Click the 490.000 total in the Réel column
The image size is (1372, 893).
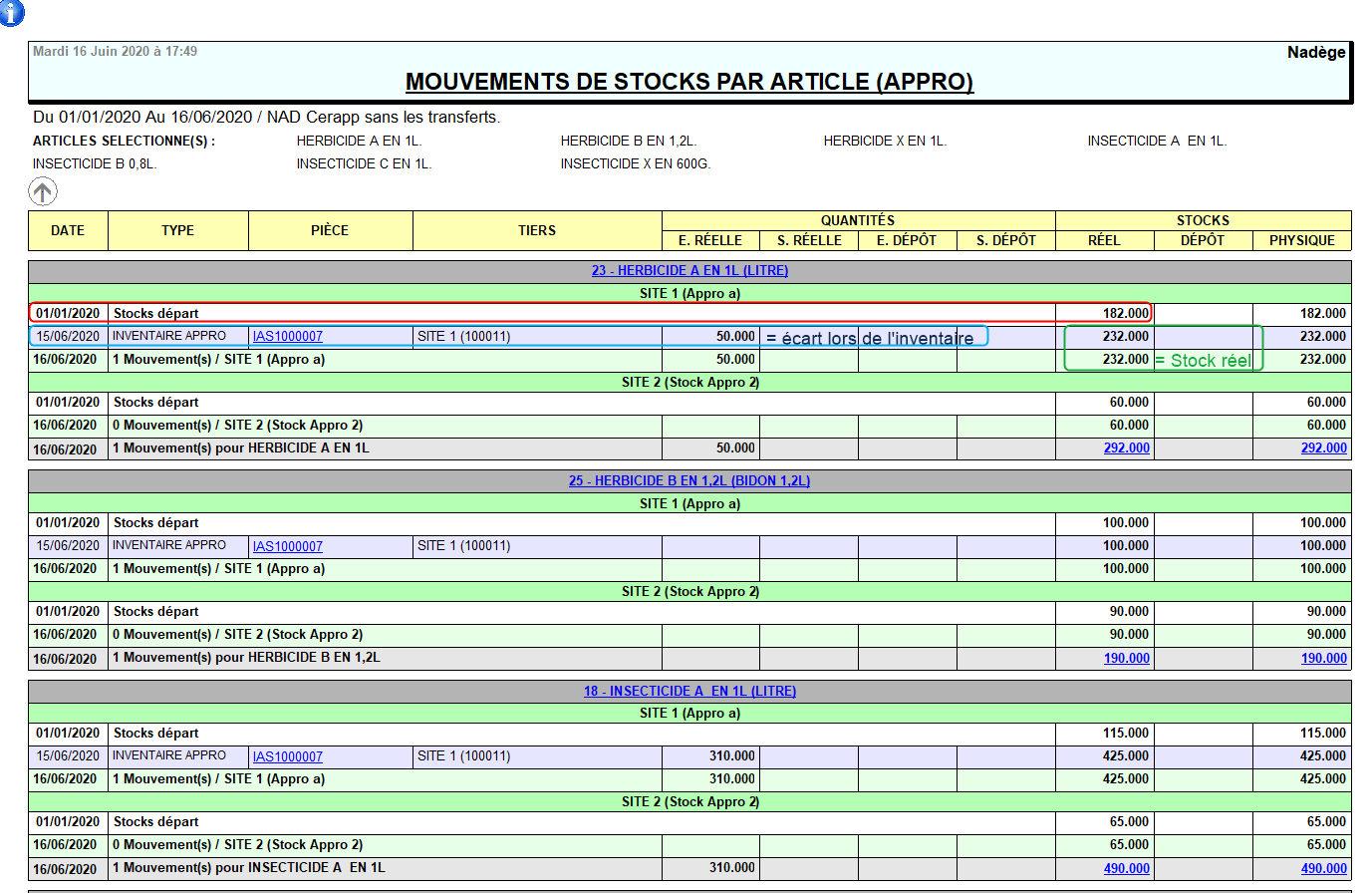point(1126,869)
